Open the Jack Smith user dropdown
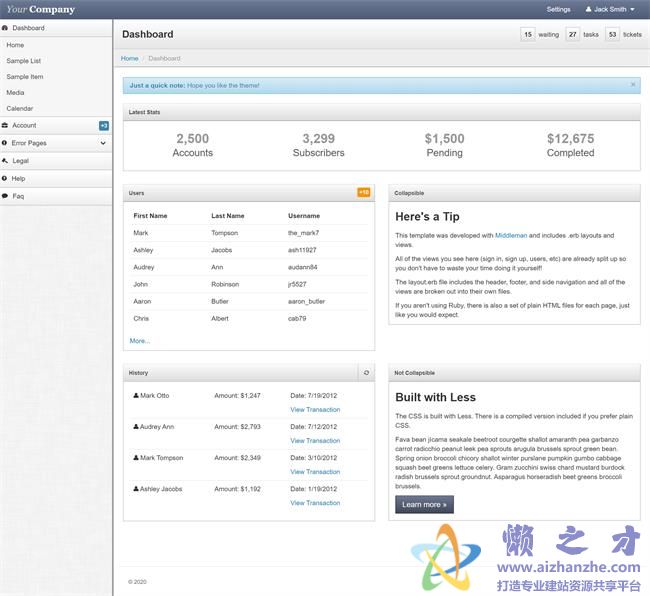The height and width of the screenshot is (596, 650). [x=609, y=9]
